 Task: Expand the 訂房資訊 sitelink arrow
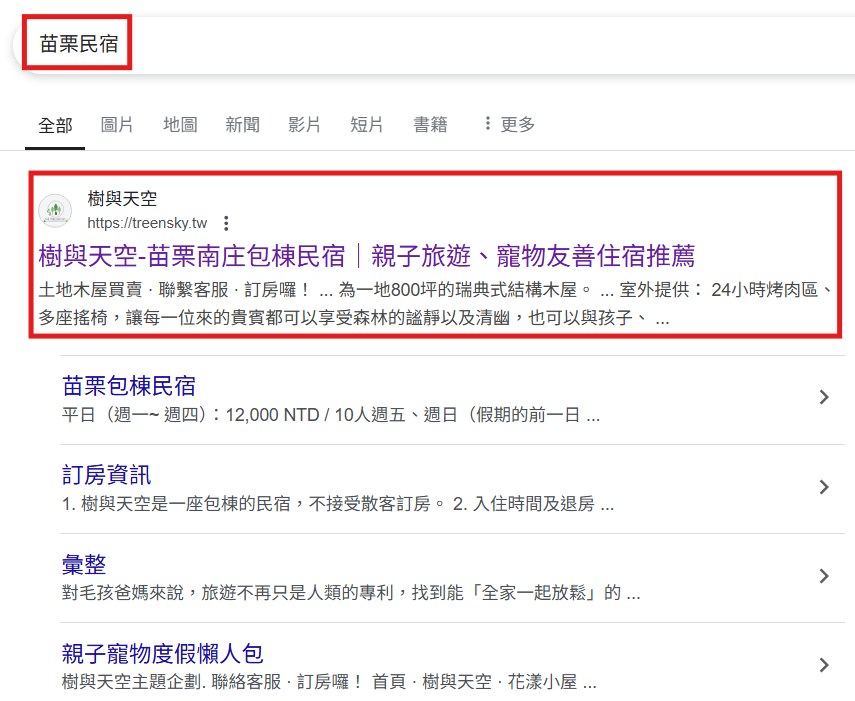click(824, 487)
